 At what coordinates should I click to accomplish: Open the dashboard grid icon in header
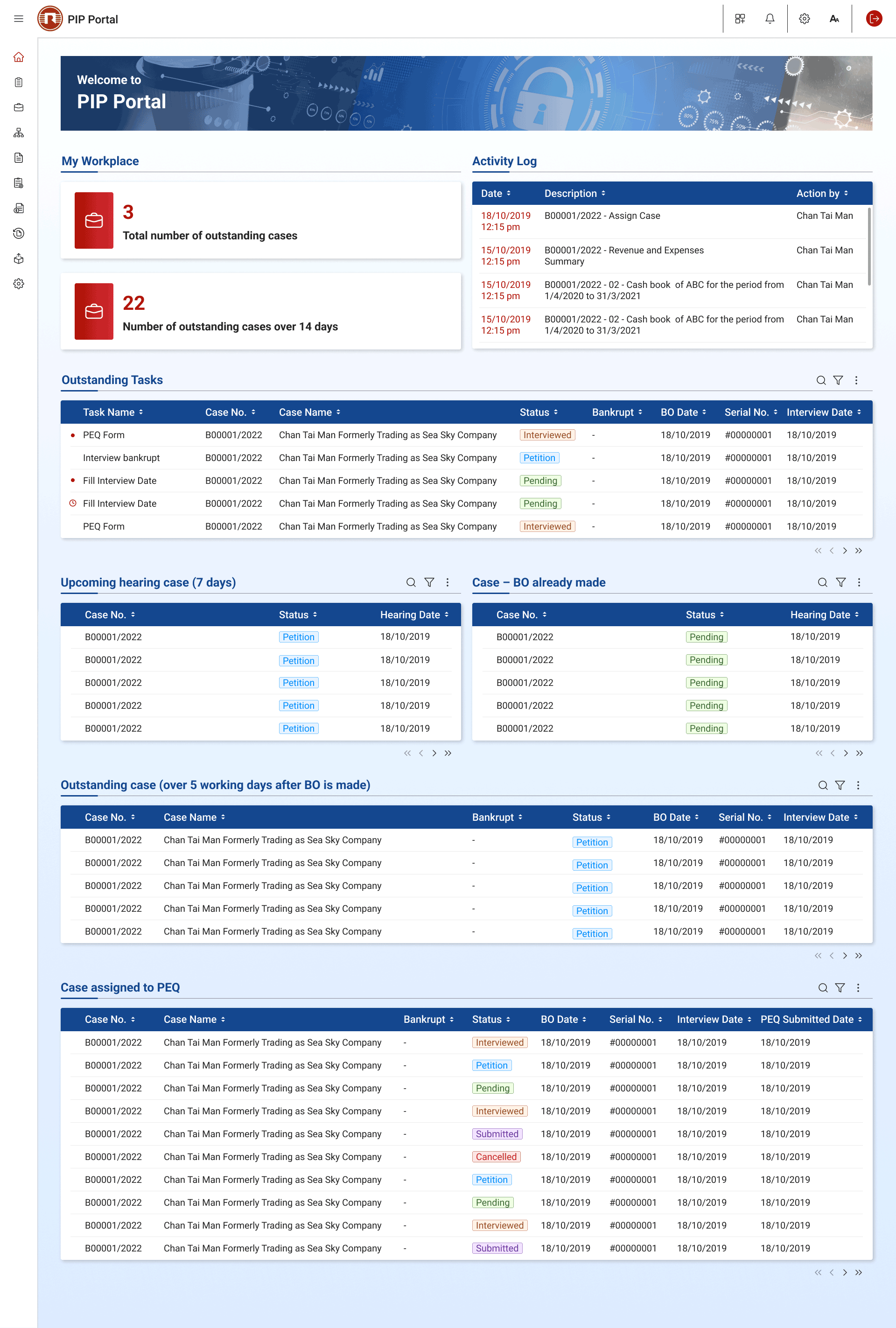point(740,19)
